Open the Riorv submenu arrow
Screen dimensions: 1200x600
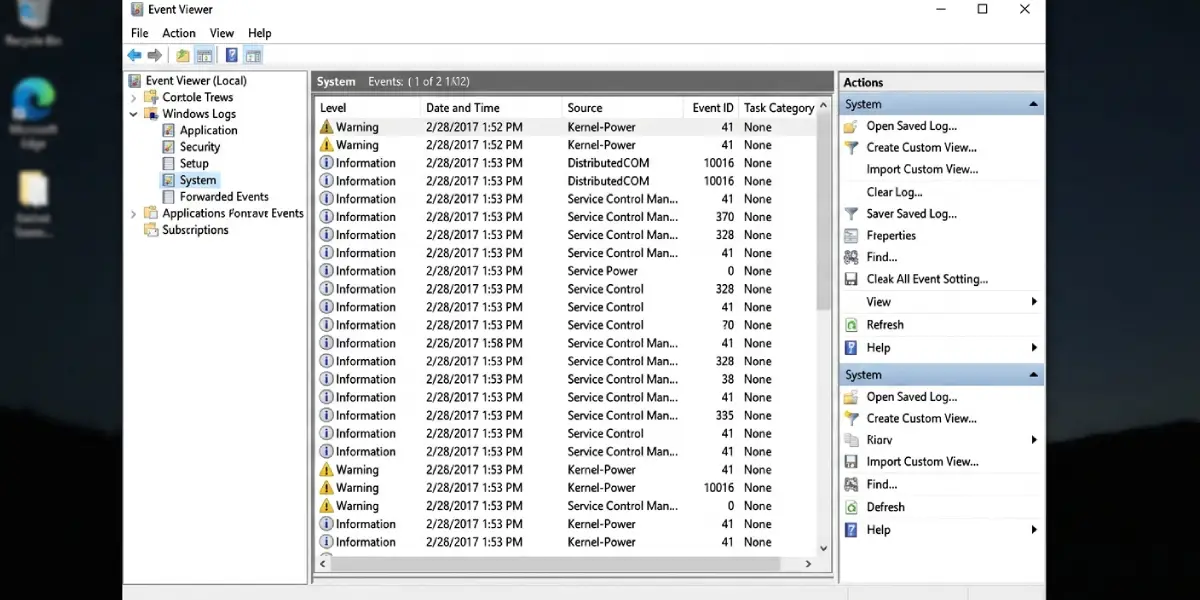1034,440
